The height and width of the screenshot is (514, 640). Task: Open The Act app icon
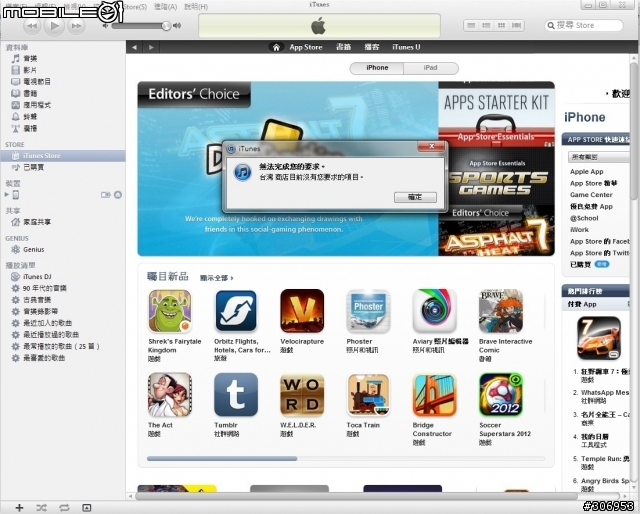click(x=170, y=395)
